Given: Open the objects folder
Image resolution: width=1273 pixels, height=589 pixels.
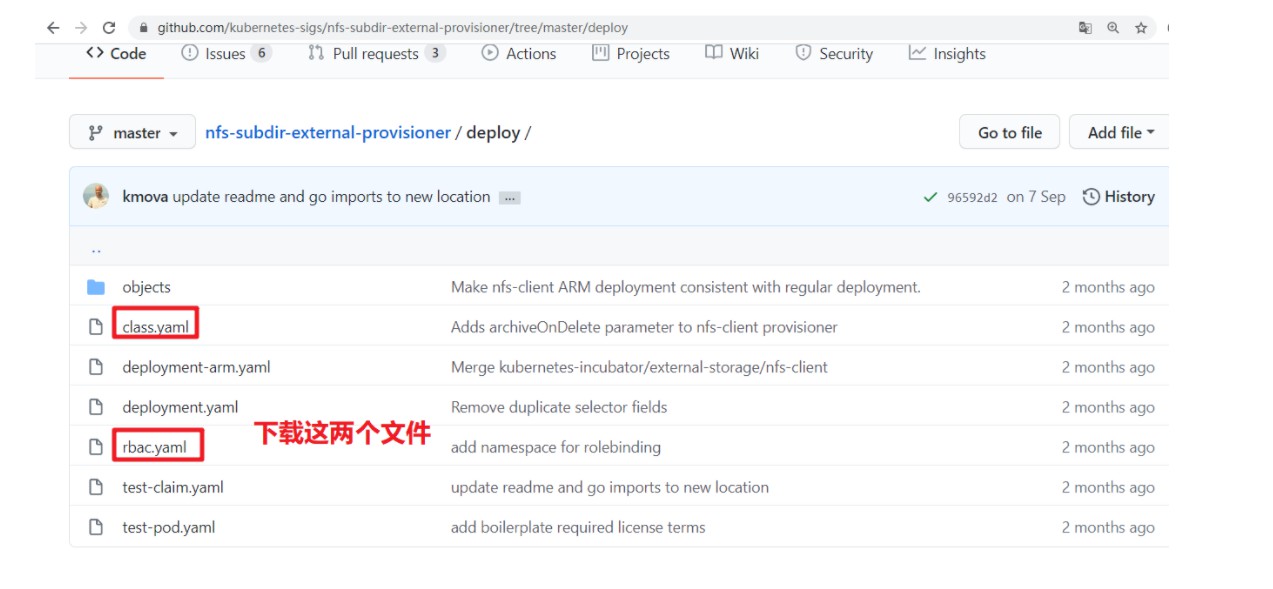Looking at the screenshot, I should click(147, 287).
